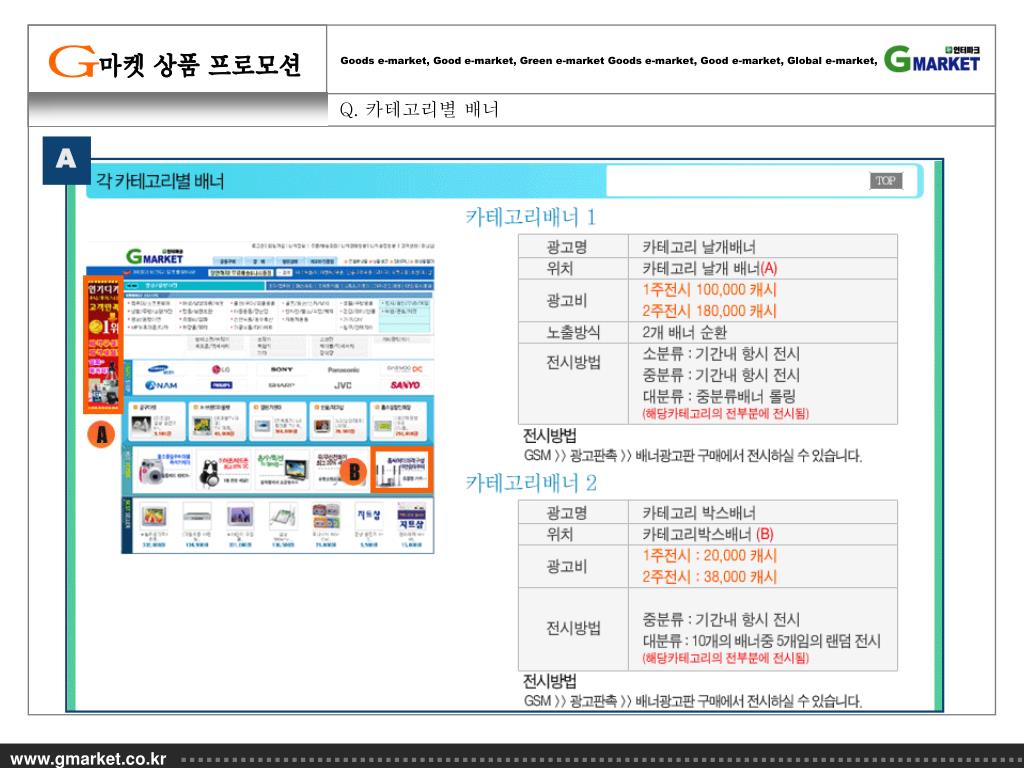Click the 'Q. 카테고리별 배너' subtitle

pyautogui.click(x=419, y=109)
